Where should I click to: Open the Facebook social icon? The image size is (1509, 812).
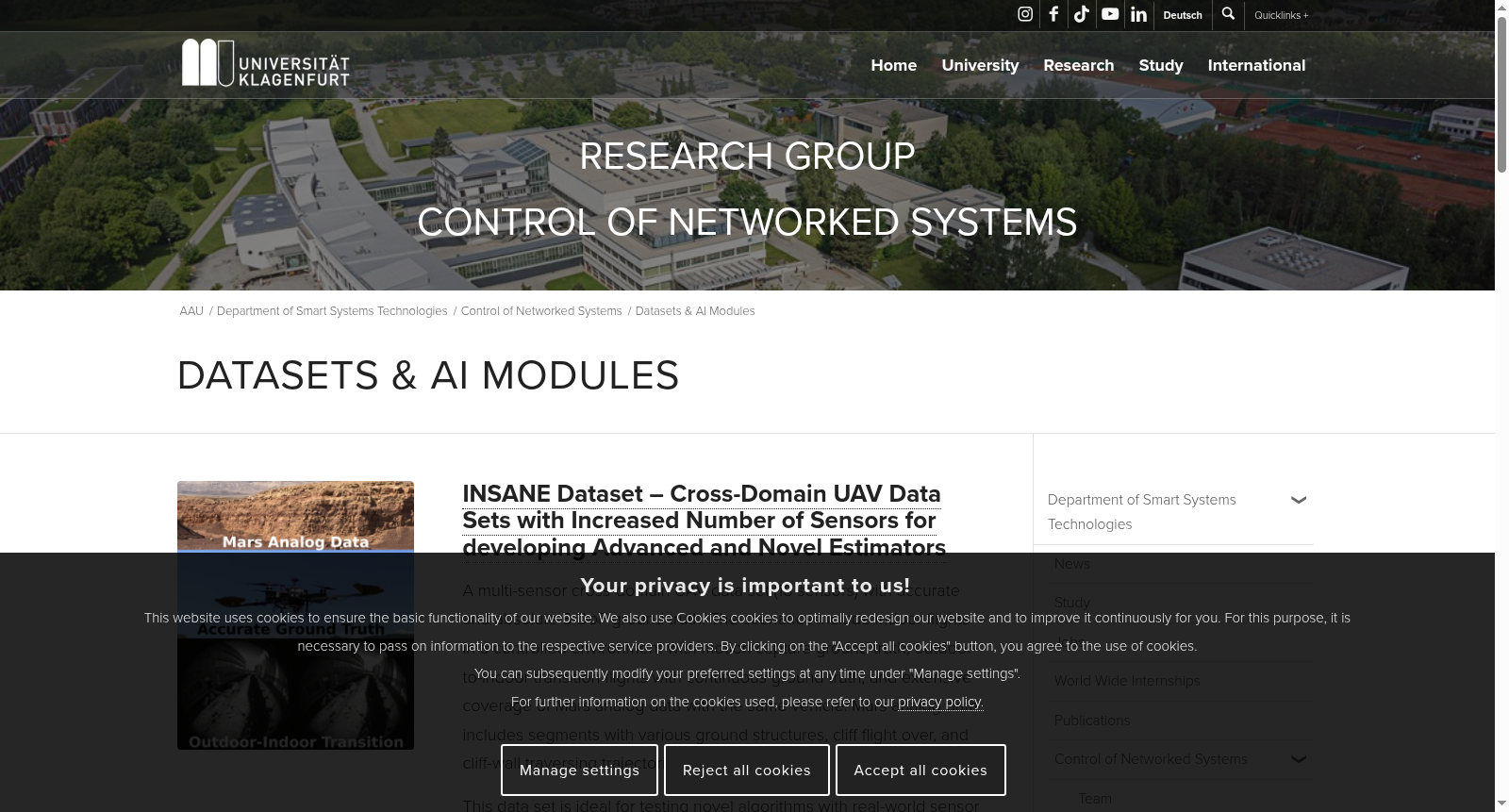click(1053, 14)
